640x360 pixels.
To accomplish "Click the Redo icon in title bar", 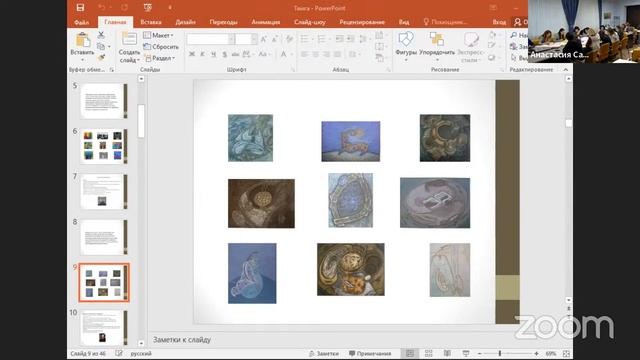I will point(124,7).
